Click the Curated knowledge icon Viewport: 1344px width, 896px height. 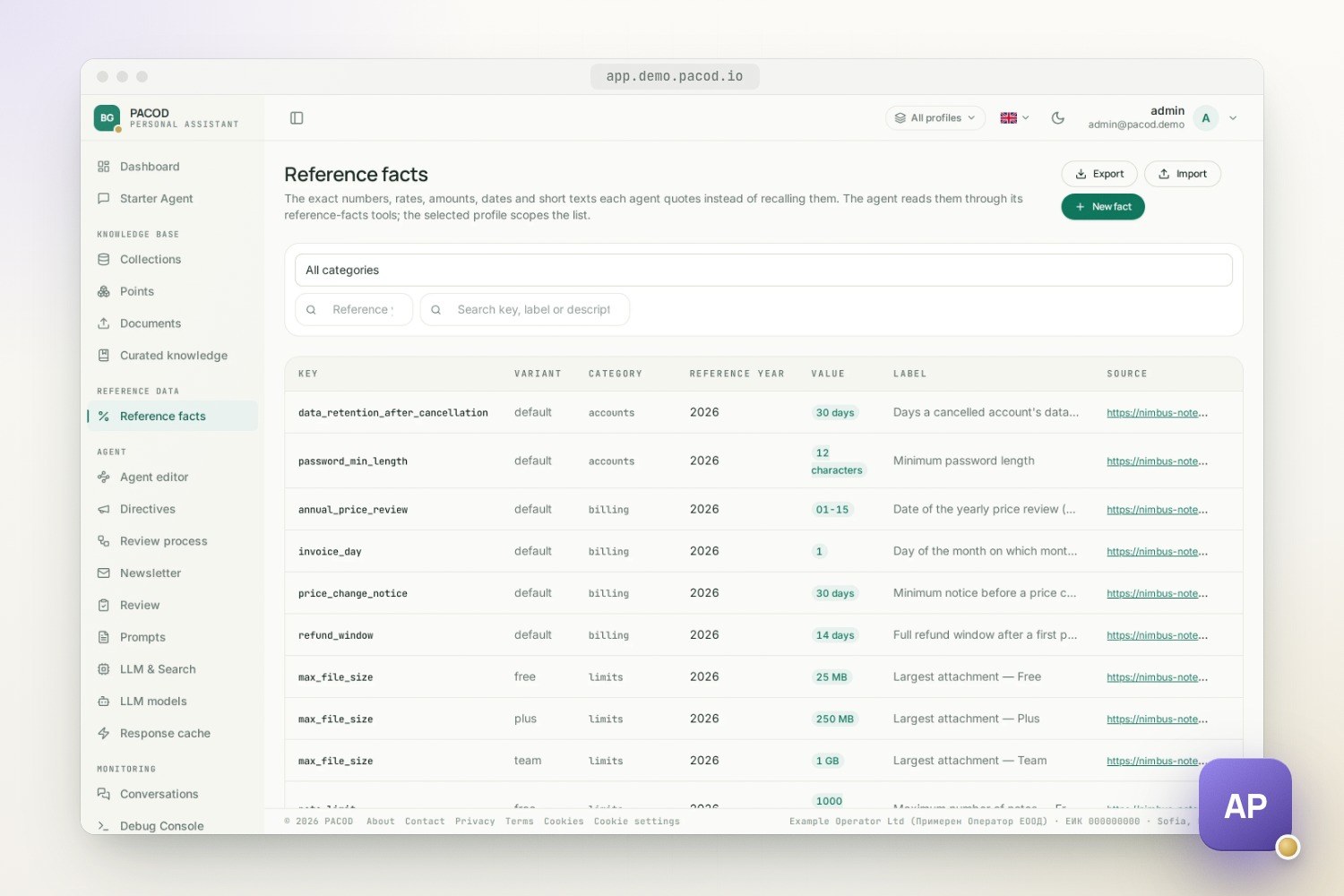104,356
